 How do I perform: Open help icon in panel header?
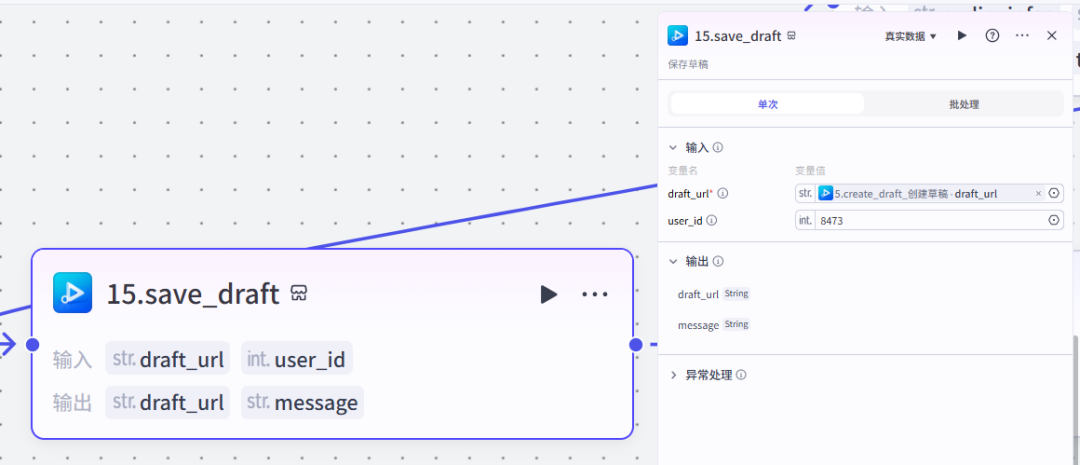click(x=992, y=36)
